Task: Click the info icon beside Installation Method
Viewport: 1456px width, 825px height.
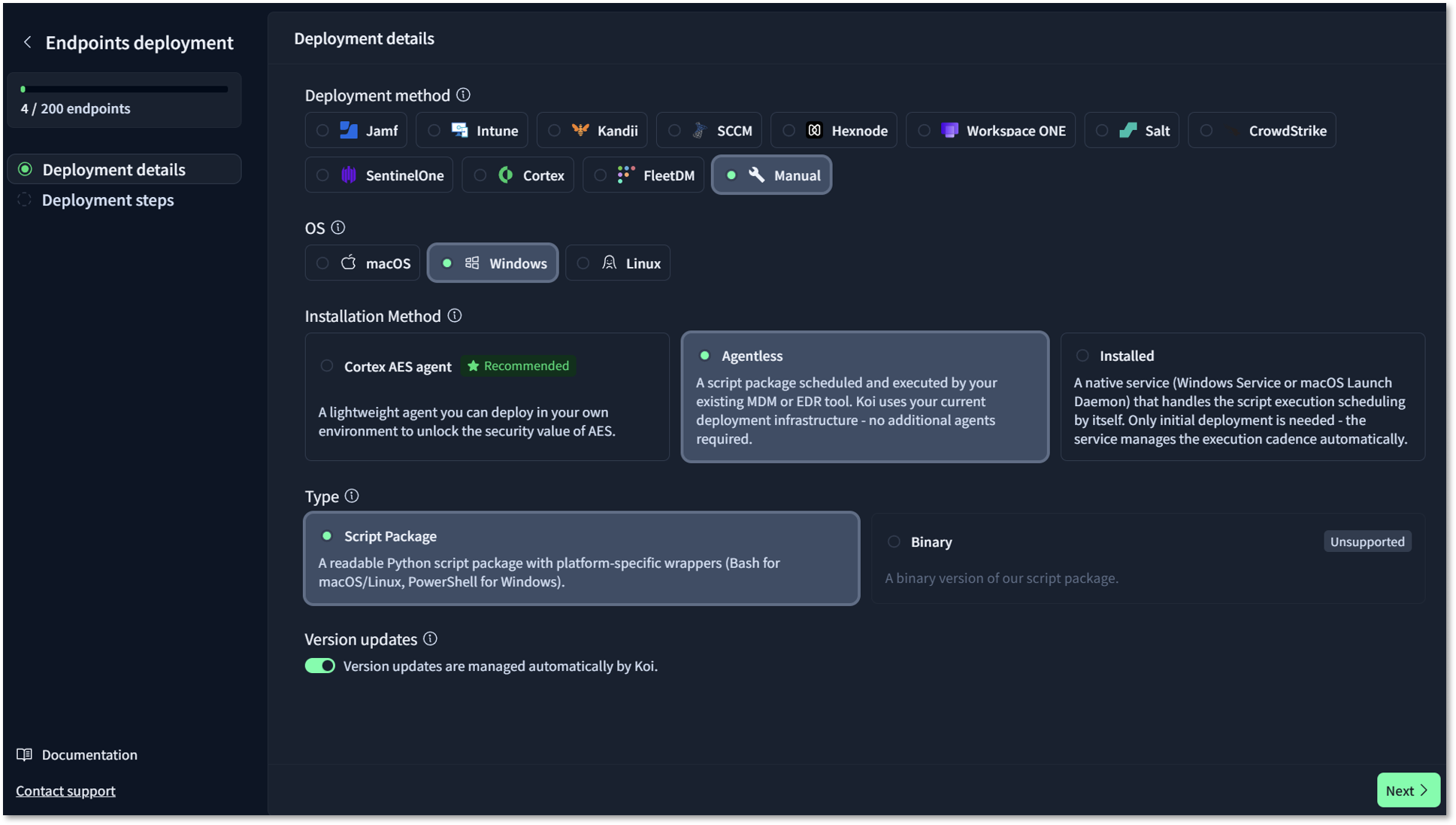Action: click(x=455, y=315)
